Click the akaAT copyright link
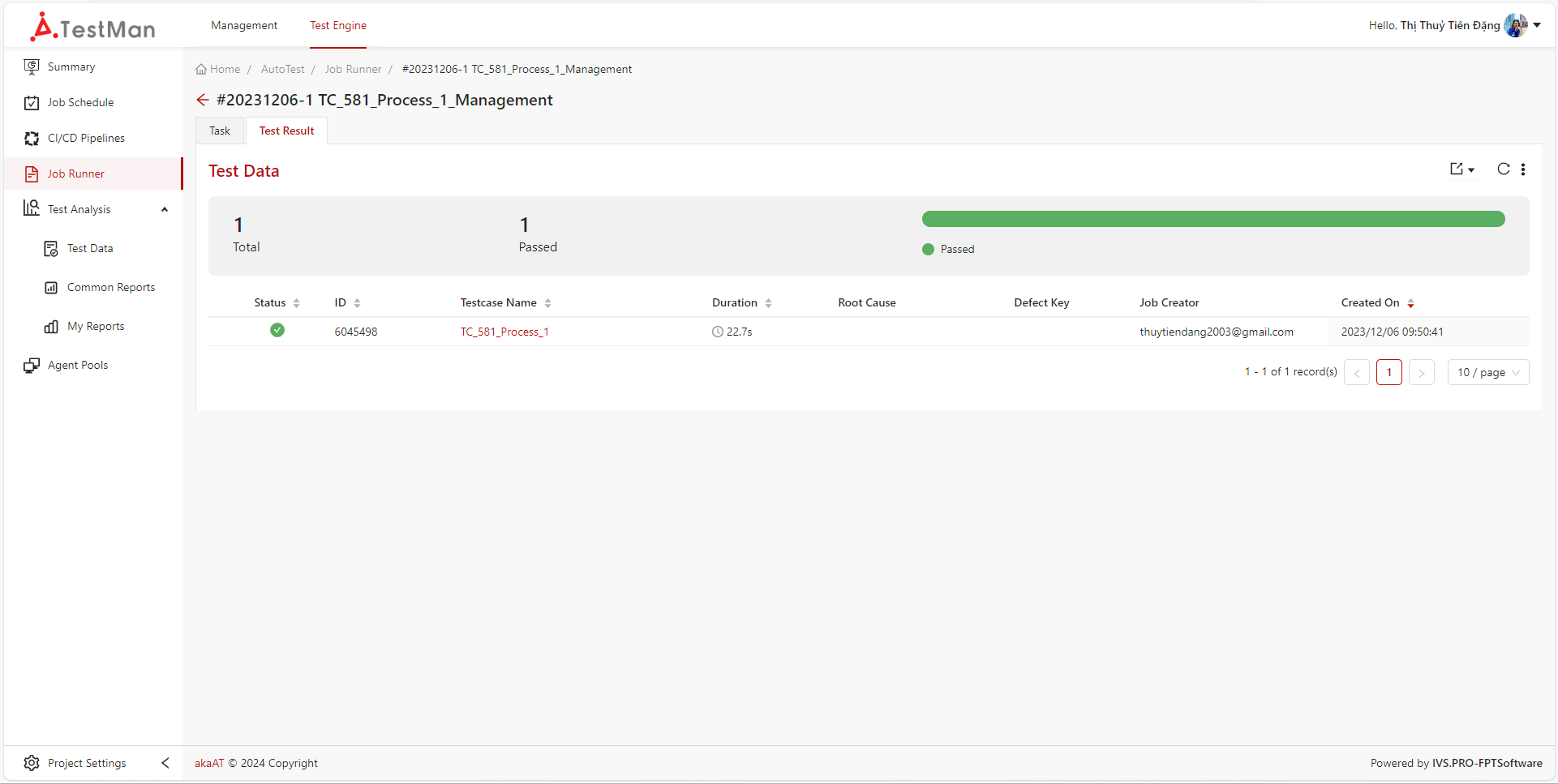 [x=209, y=763]
